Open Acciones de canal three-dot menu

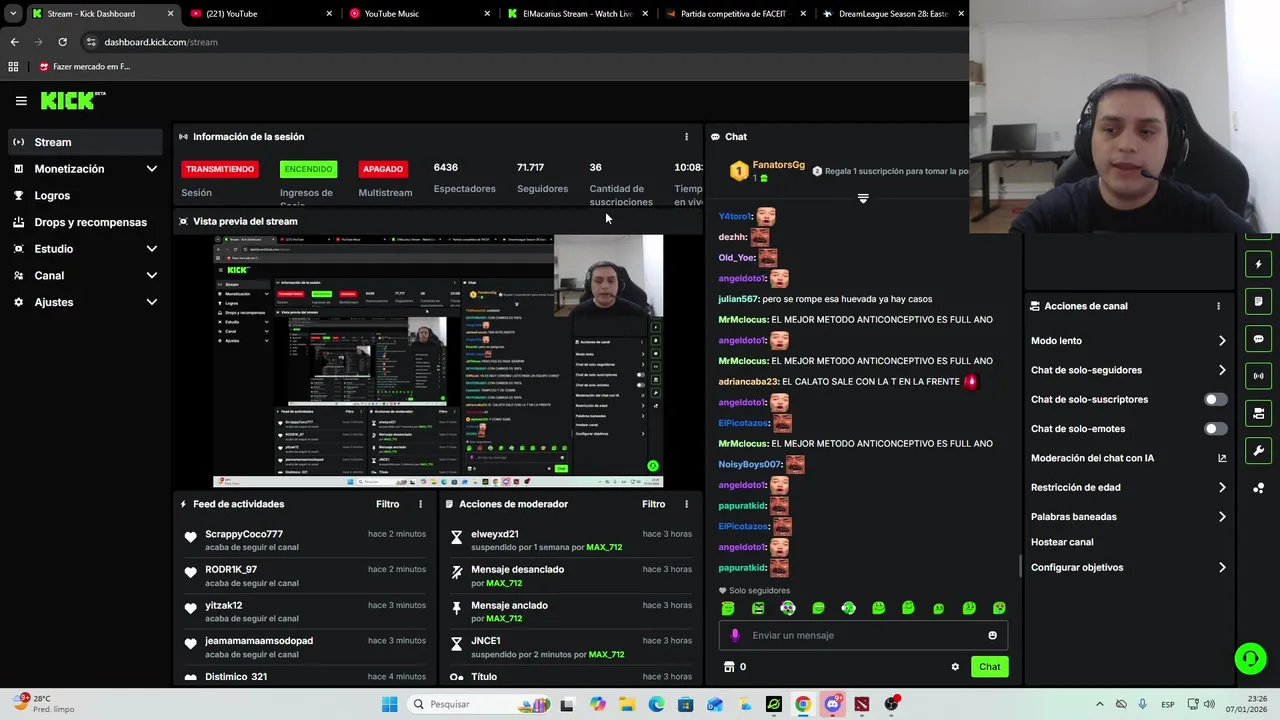click(x=1218, y=306)
